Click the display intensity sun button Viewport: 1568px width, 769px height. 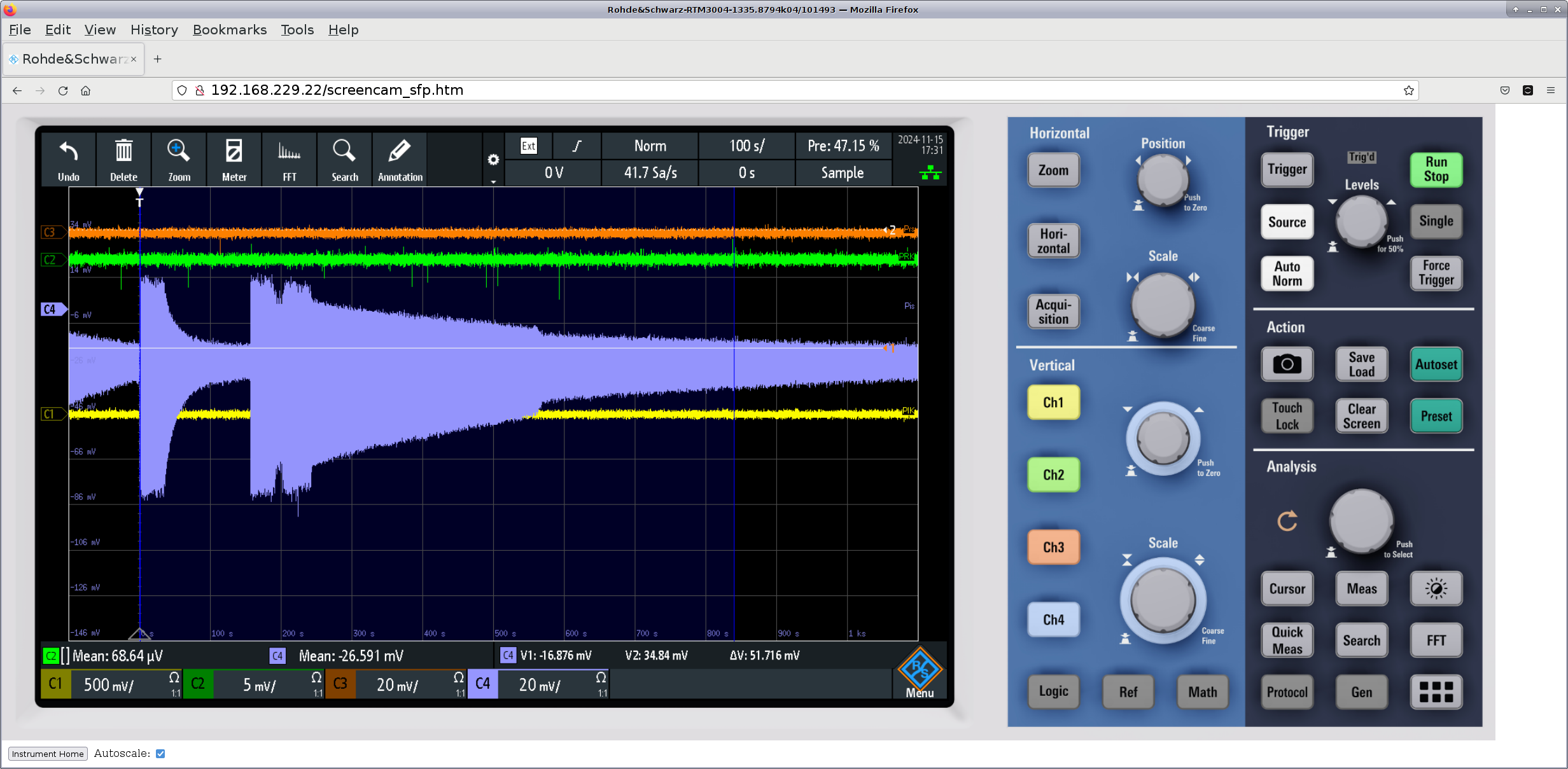(1436, 588)
